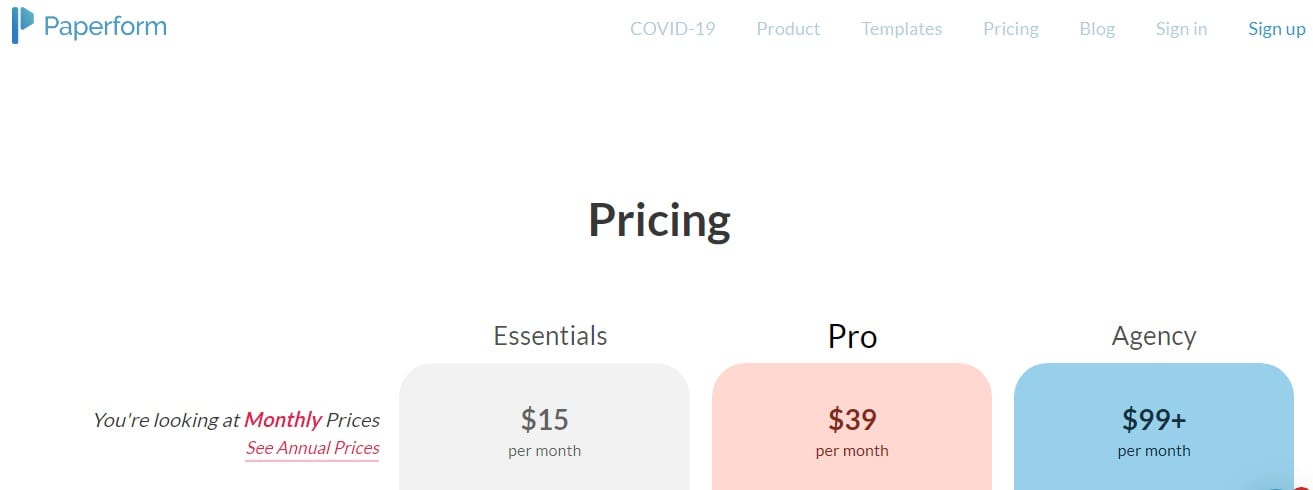Click the Agency plan heading
The width and height of the screenshot is (1313, 490).
point(1153,336)
